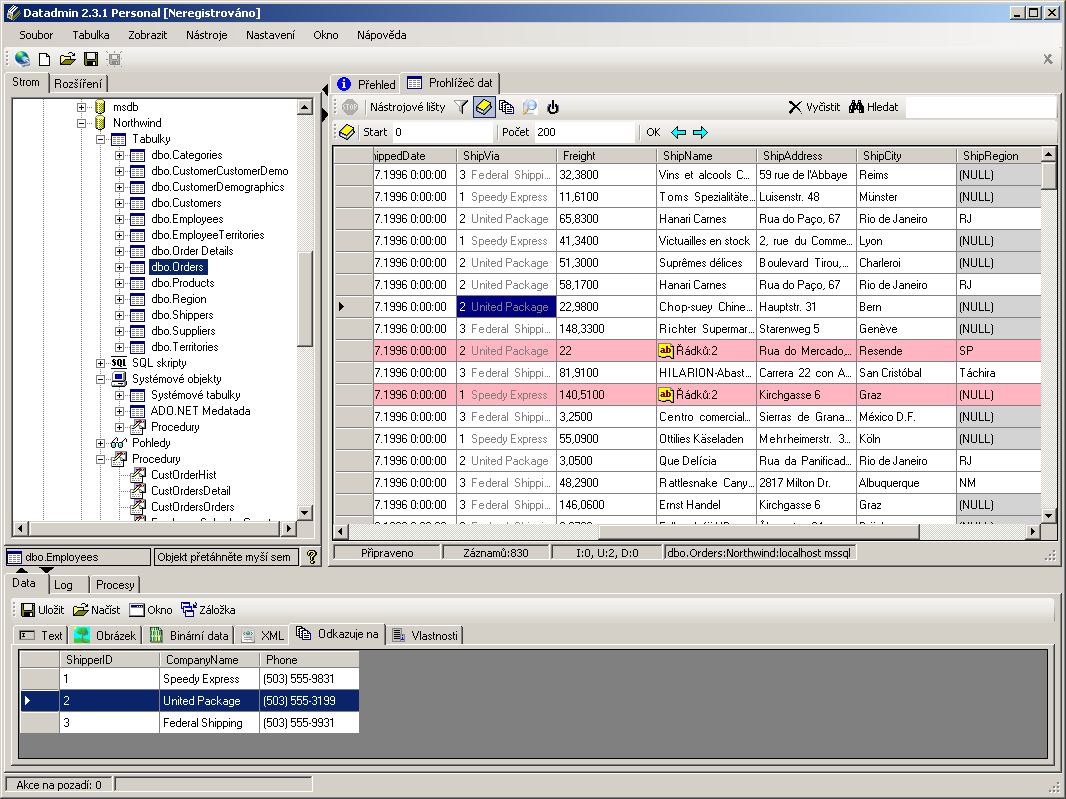Click the ab icon in Resende row ShipName
The width and height of the screenshot is (1066, 799).
pos(666,351)
